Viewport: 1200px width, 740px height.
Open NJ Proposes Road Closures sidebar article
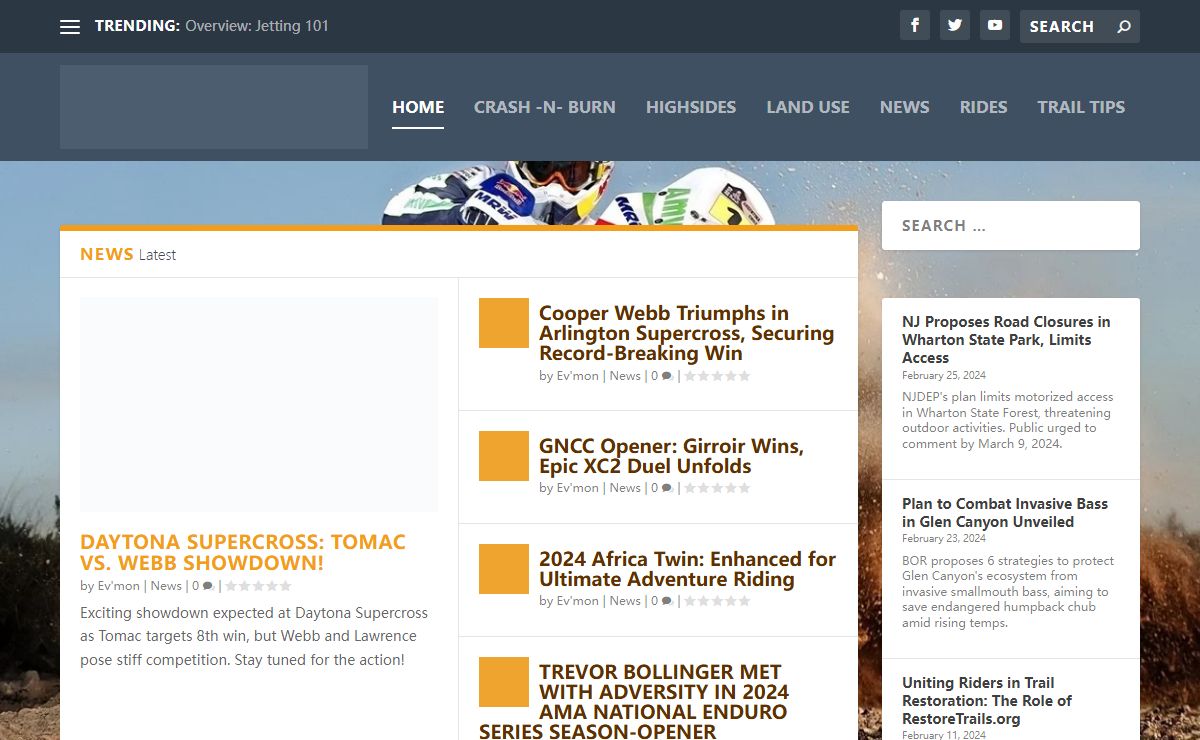tap(1006, 340)
